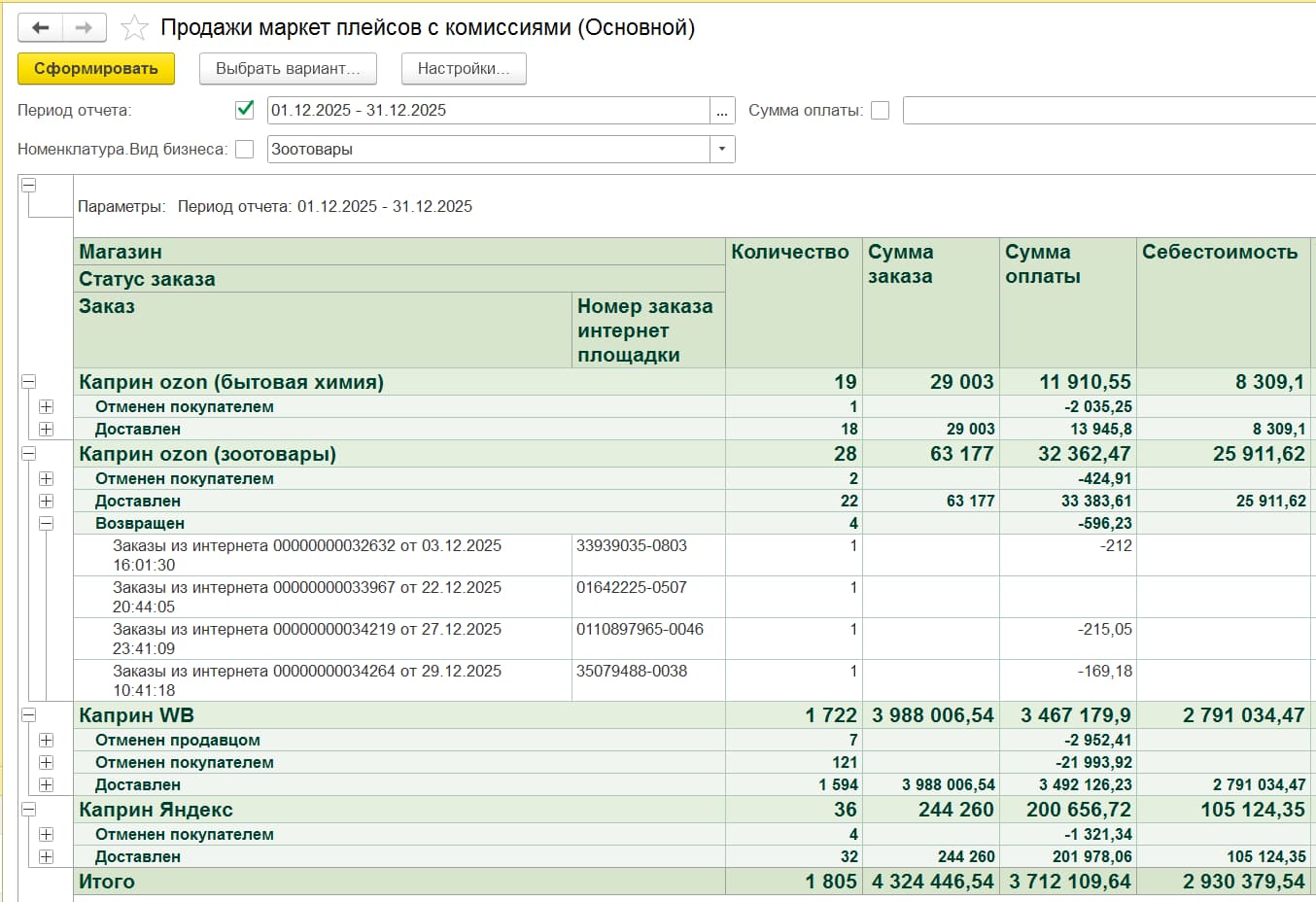Add report to favorites with the star

134,28
